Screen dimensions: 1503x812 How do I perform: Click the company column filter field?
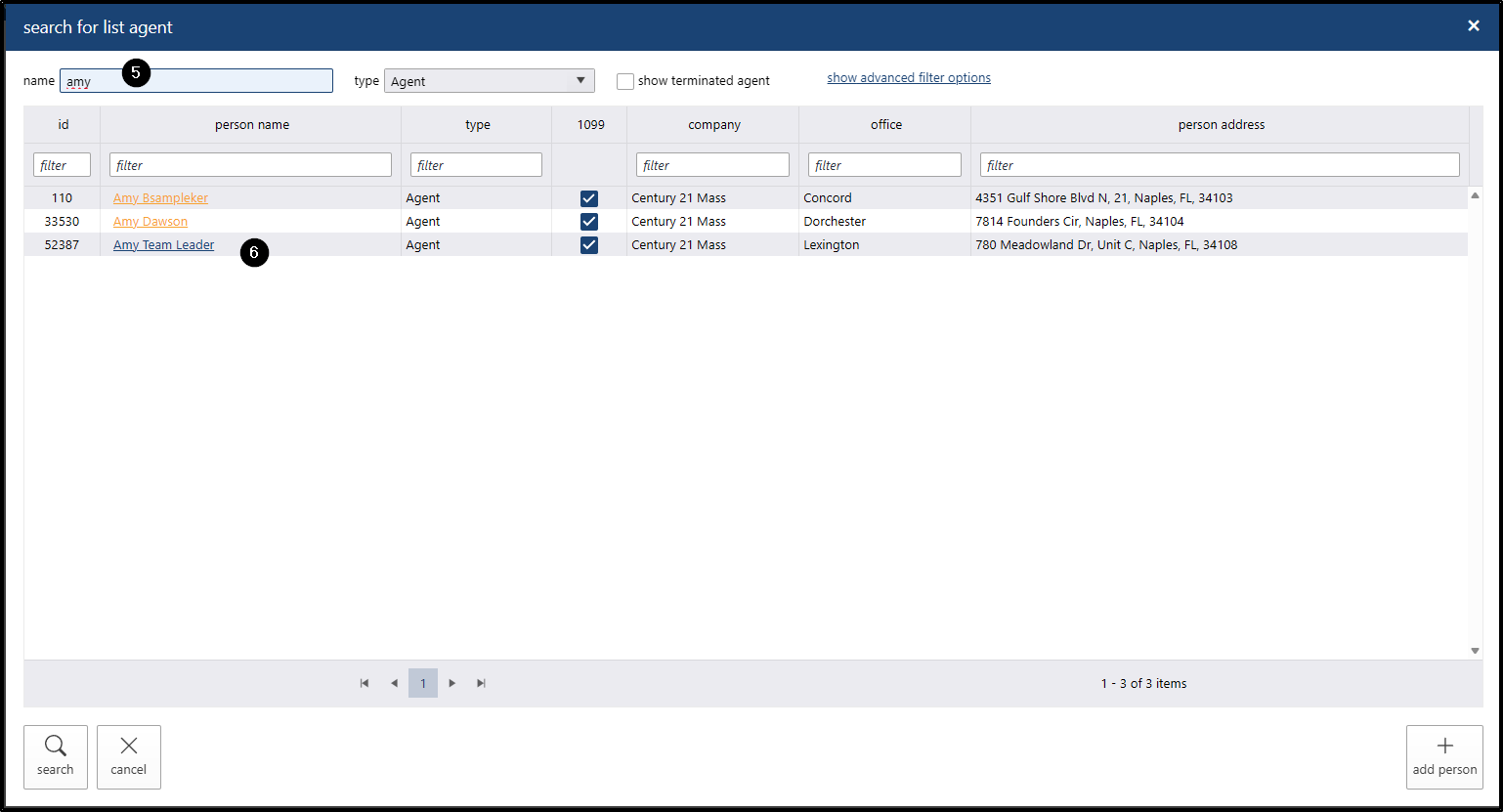pos(712,165)
